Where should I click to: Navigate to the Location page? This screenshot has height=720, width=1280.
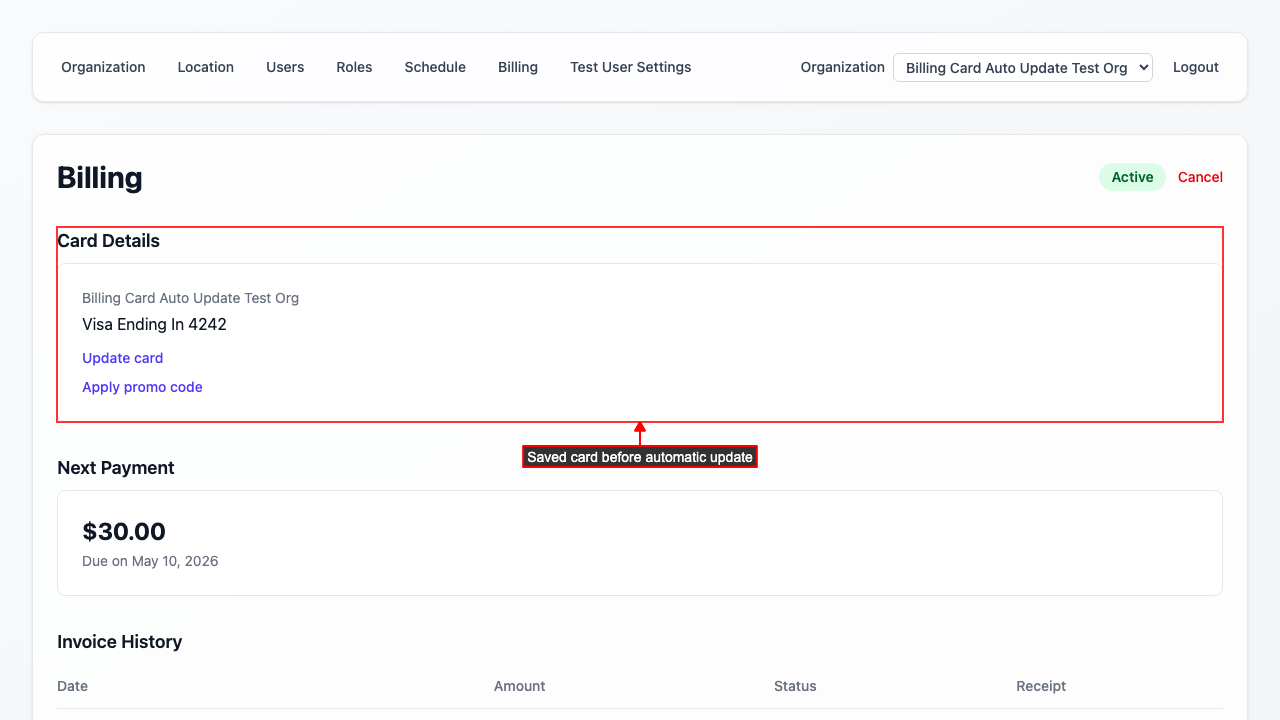point(205,67)
